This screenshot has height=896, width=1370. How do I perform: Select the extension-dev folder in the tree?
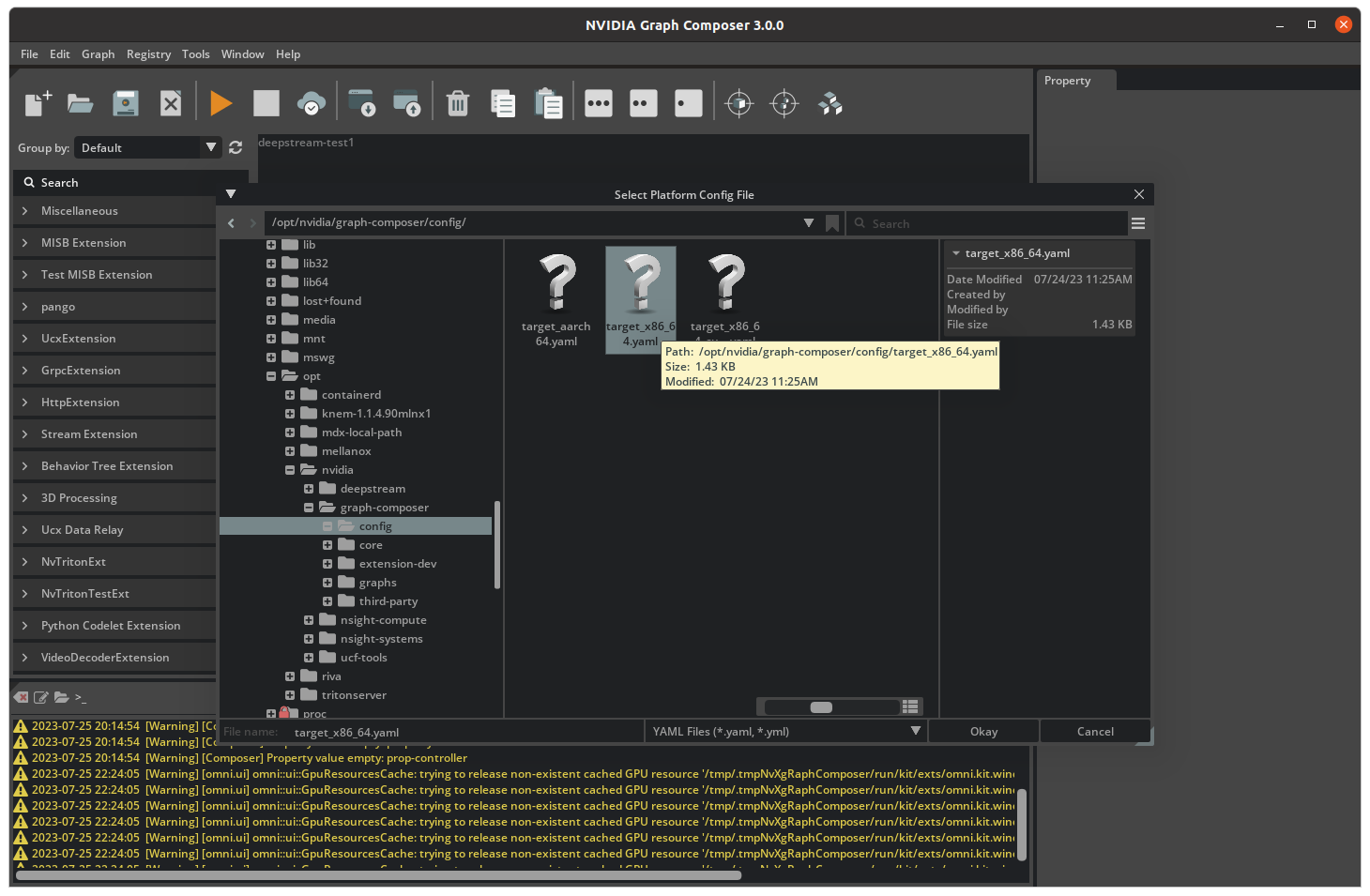[398, 564]
